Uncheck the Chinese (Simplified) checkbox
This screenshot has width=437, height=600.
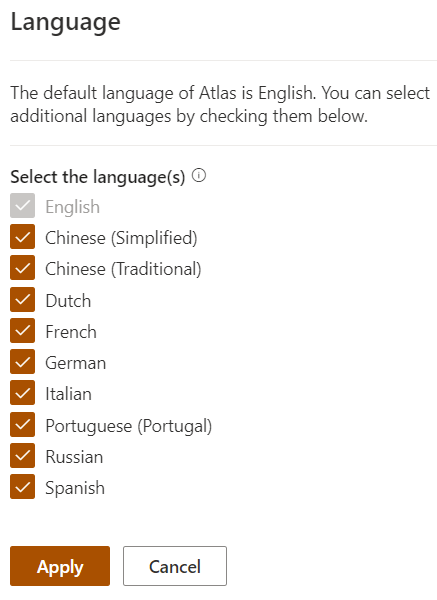[x=23, y=237]
